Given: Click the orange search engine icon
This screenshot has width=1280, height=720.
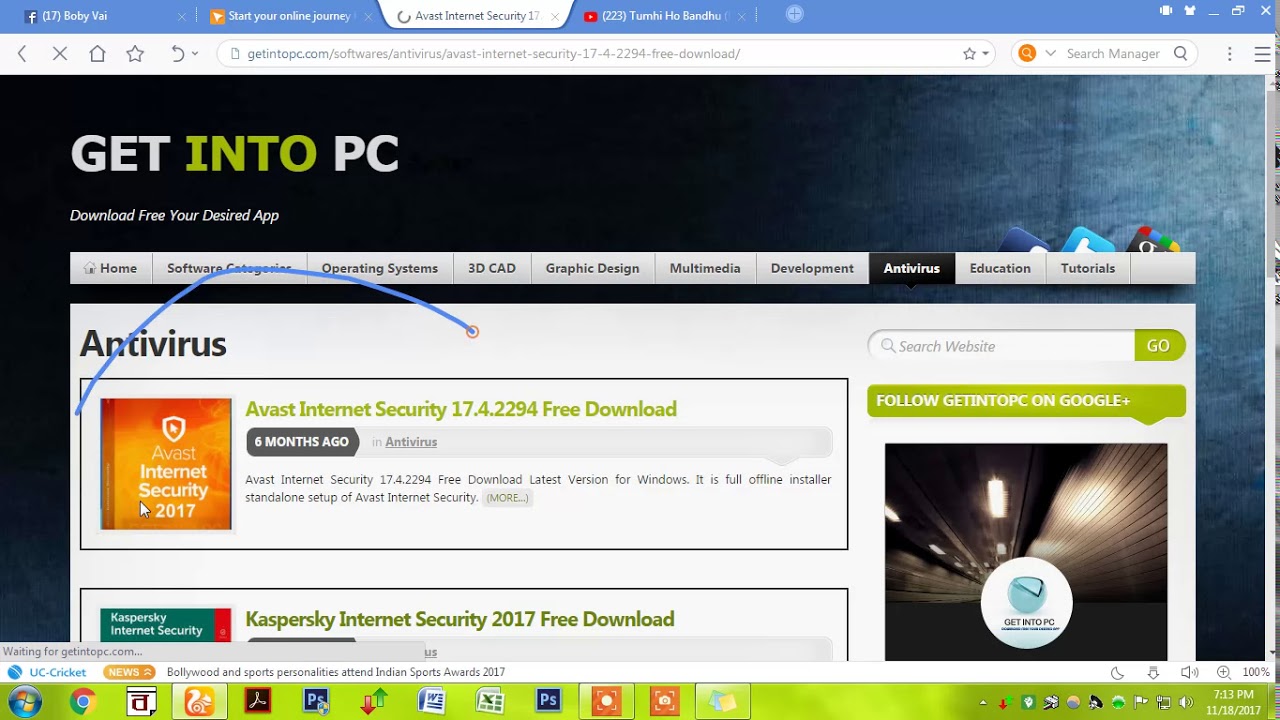Looking at the screenshot, I should pyautogui.click(x=1027, y=54).
